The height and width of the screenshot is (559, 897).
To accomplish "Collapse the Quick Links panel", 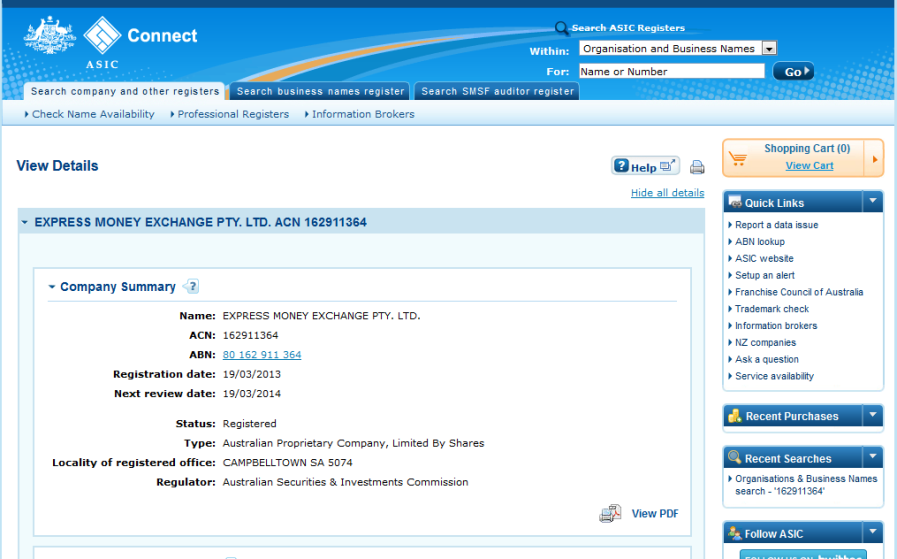I will [872, 202].
